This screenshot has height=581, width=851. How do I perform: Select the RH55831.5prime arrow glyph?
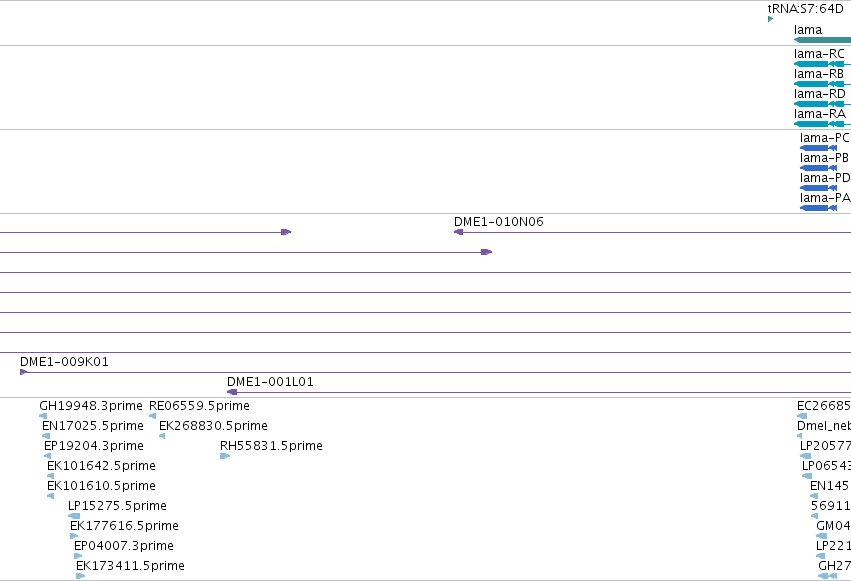pyautogui.click(x=225, y=456)
